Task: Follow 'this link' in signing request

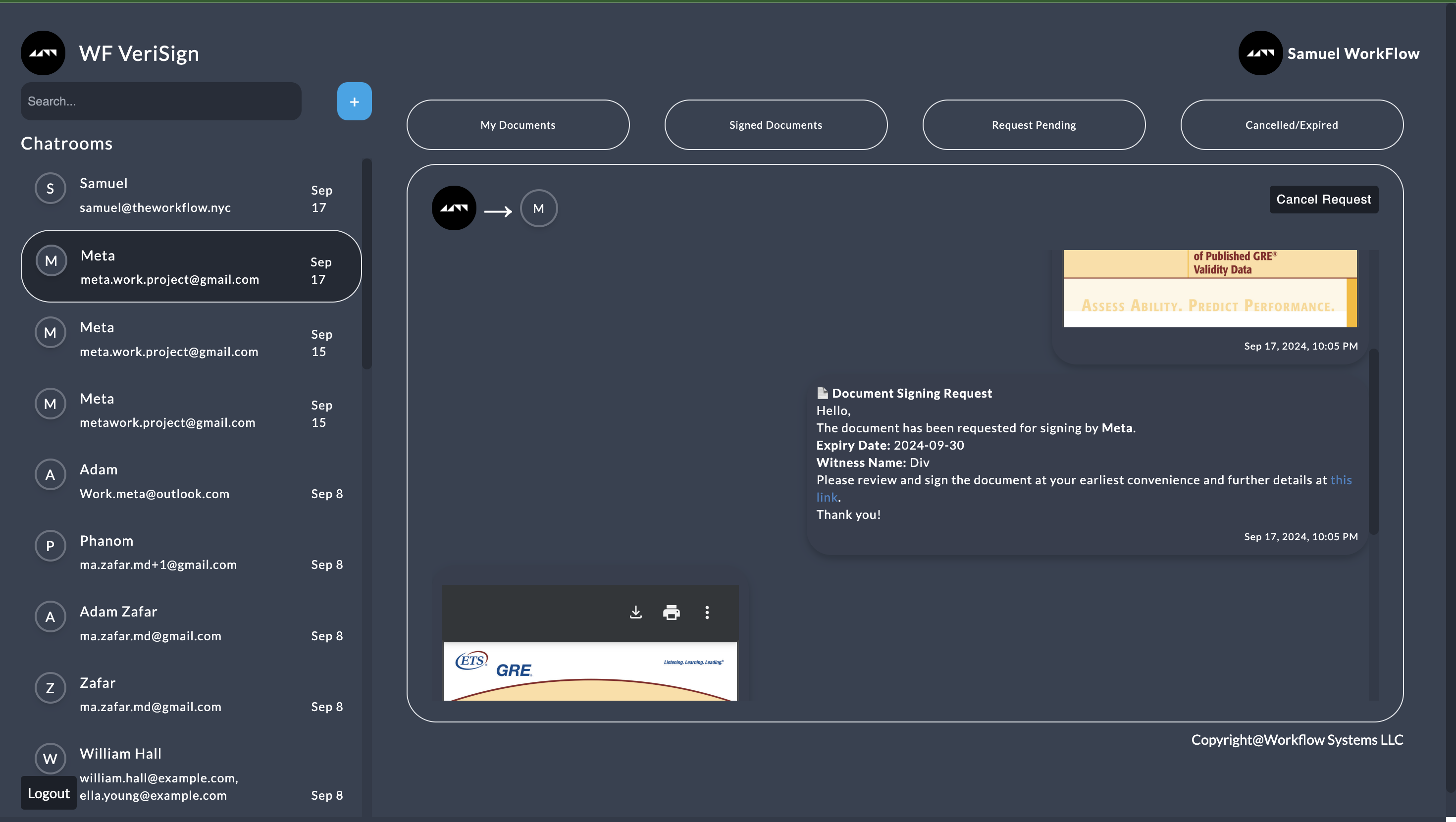Action: (x=1341, y=480)
